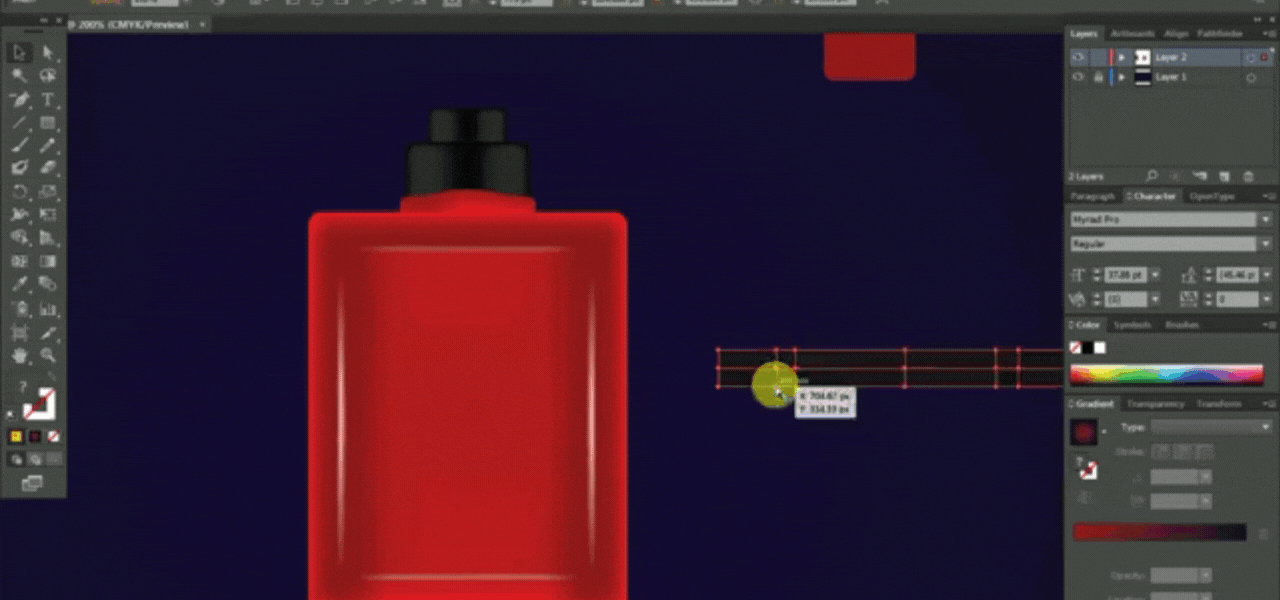Pick the Paintbrush tool

tap(19, 146)
